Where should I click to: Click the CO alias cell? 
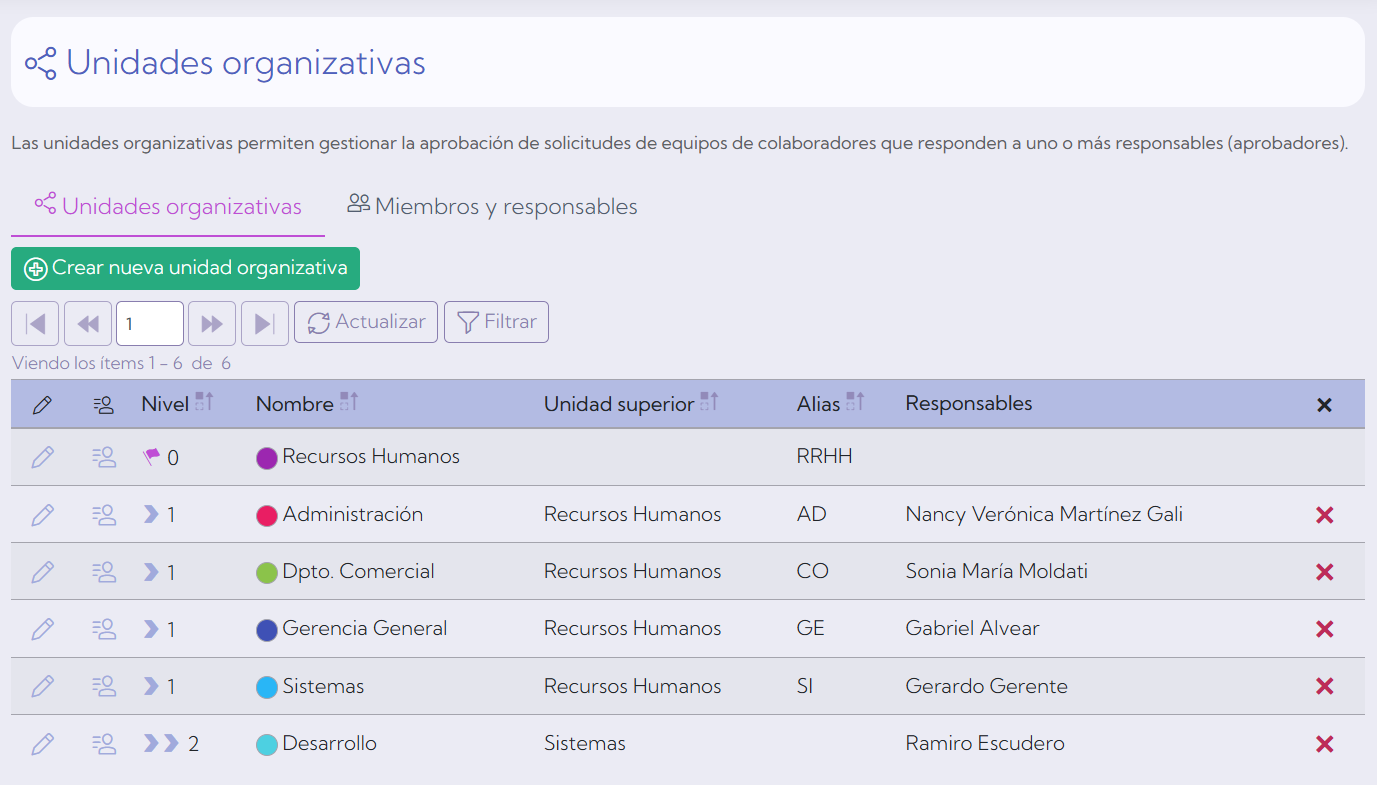pyautogui.click(x=813, y=571)
